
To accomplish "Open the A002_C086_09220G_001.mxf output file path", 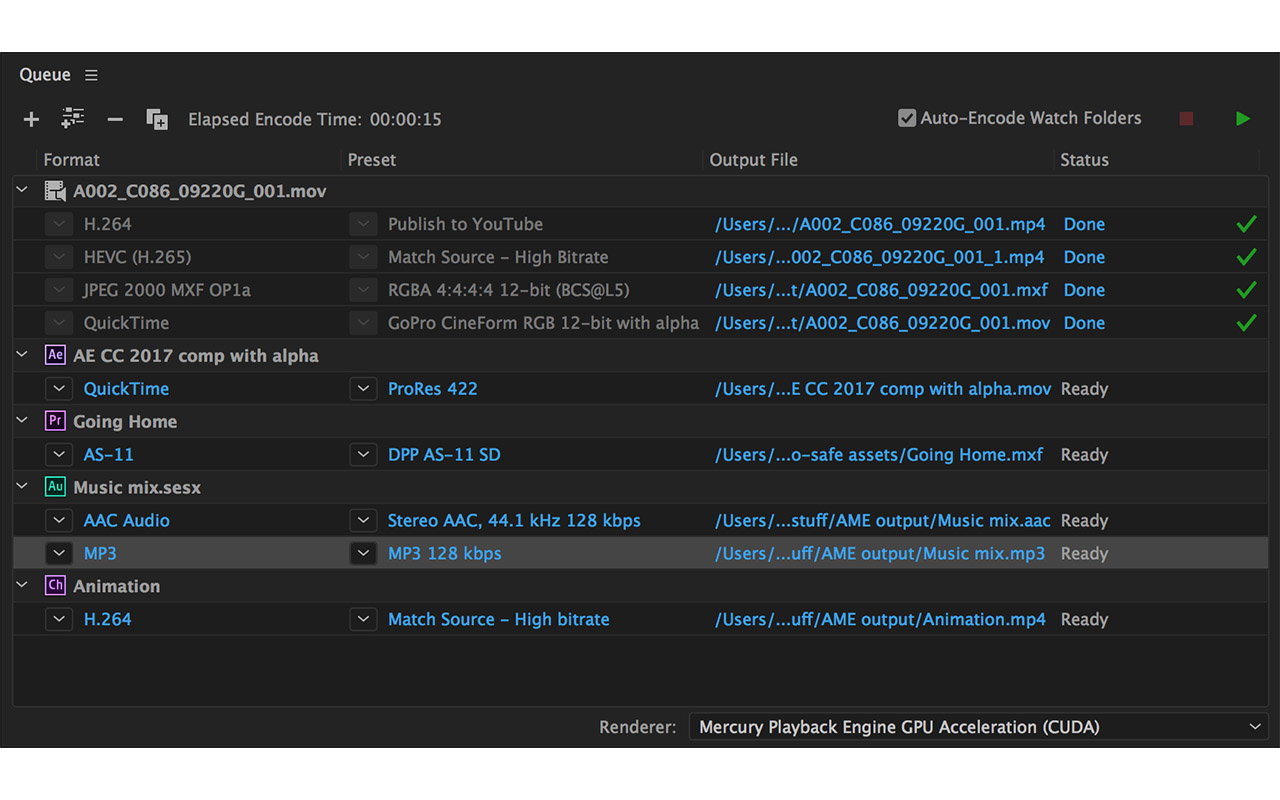I will [882, 290].
